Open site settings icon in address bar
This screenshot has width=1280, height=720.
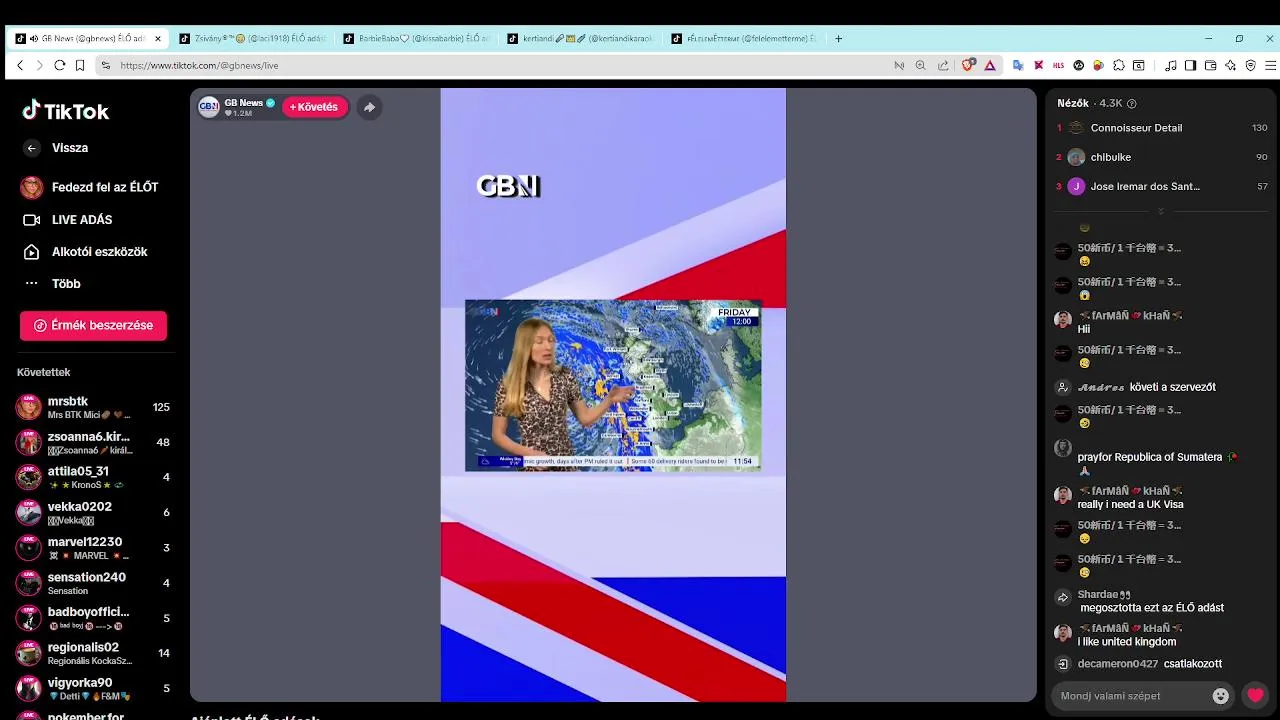[x=106, y=65]
